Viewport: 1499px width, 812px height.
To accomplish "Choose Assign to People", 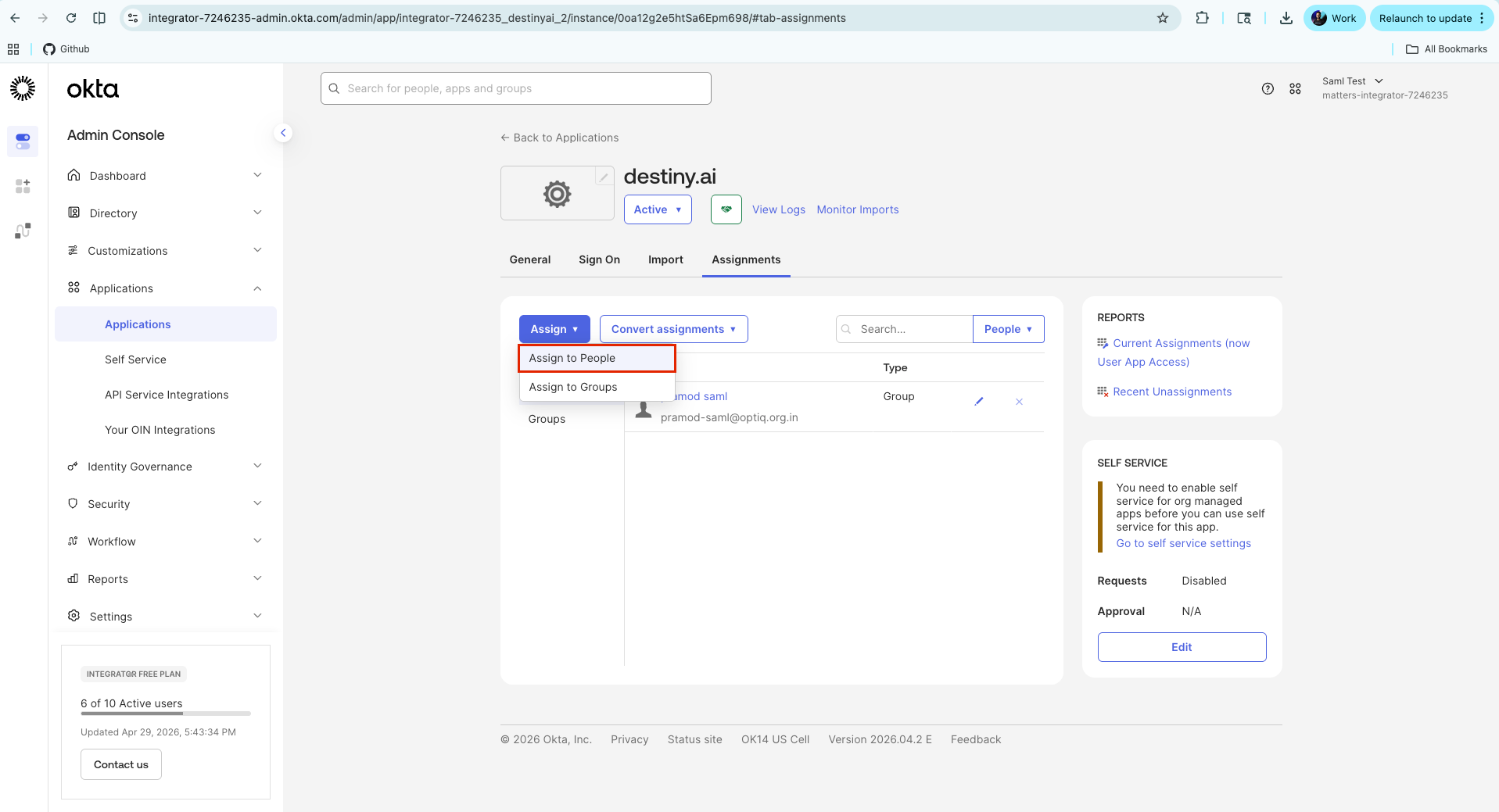I will (597, 358).
